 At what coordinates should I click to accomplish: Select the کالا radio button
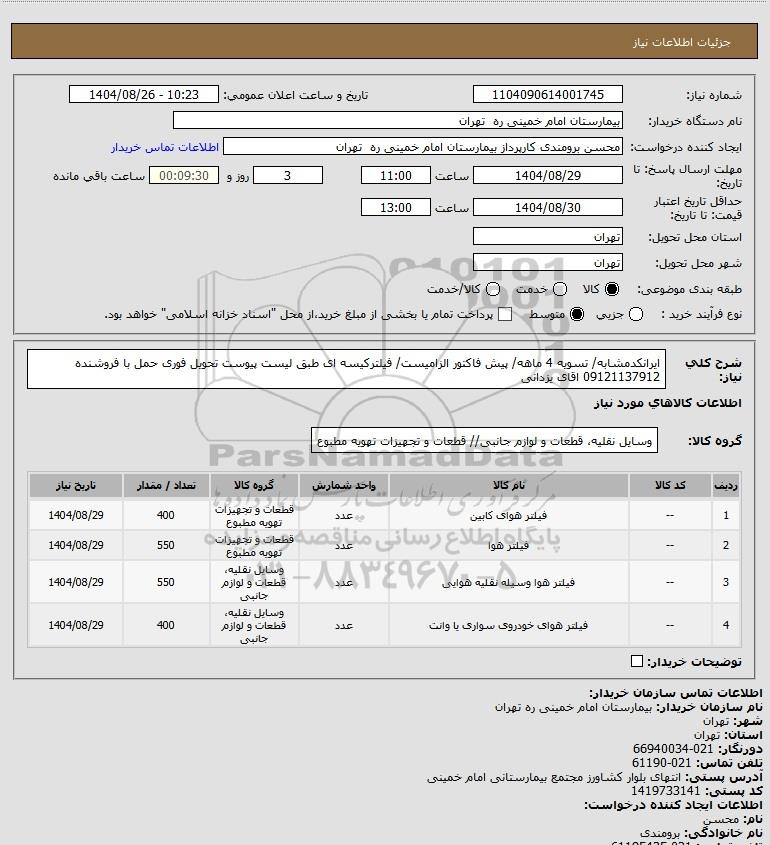coord(612,289)
